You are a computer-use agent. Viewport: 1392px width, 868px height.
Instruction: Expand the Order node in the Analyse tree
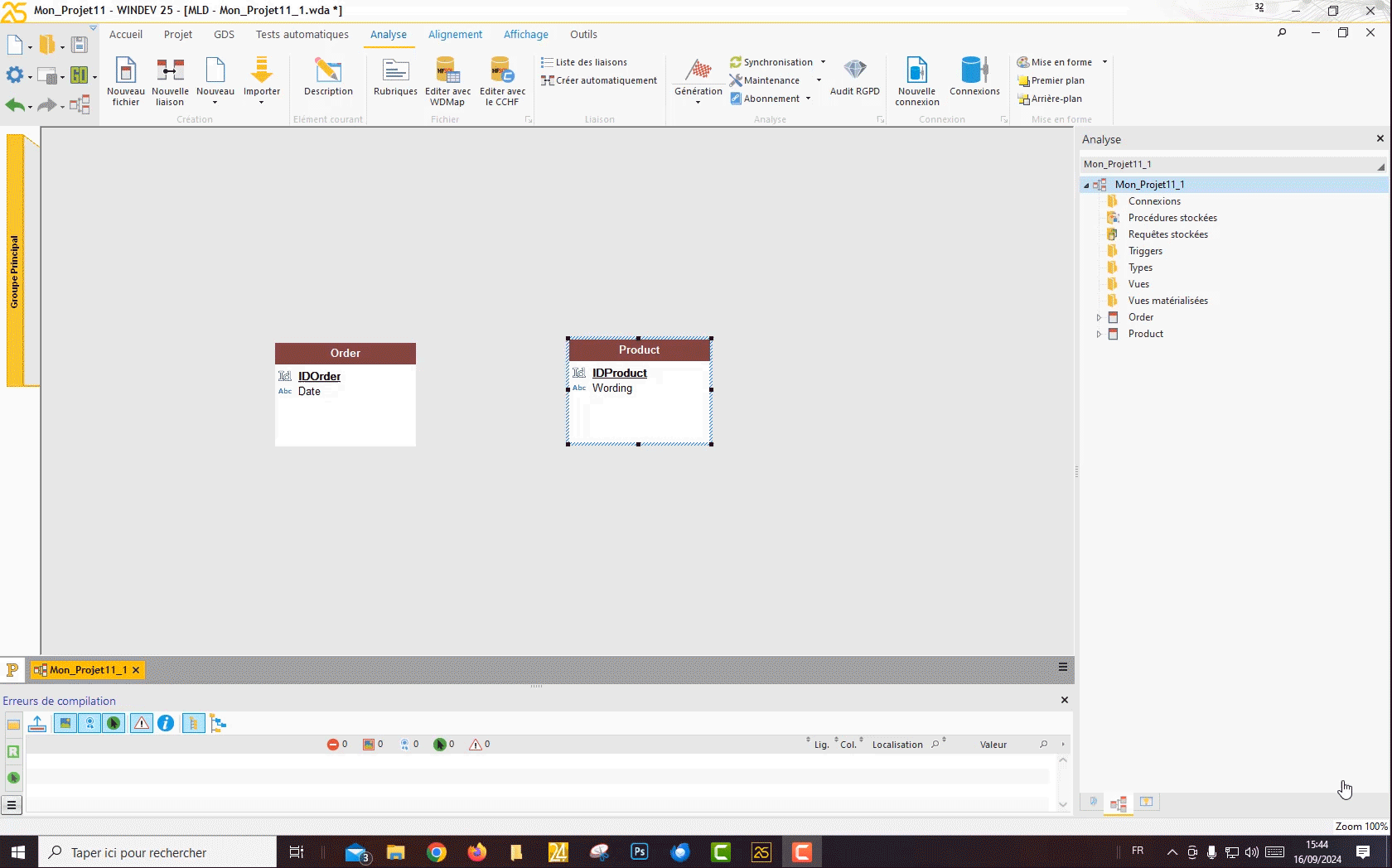[x=1099, y=317]
